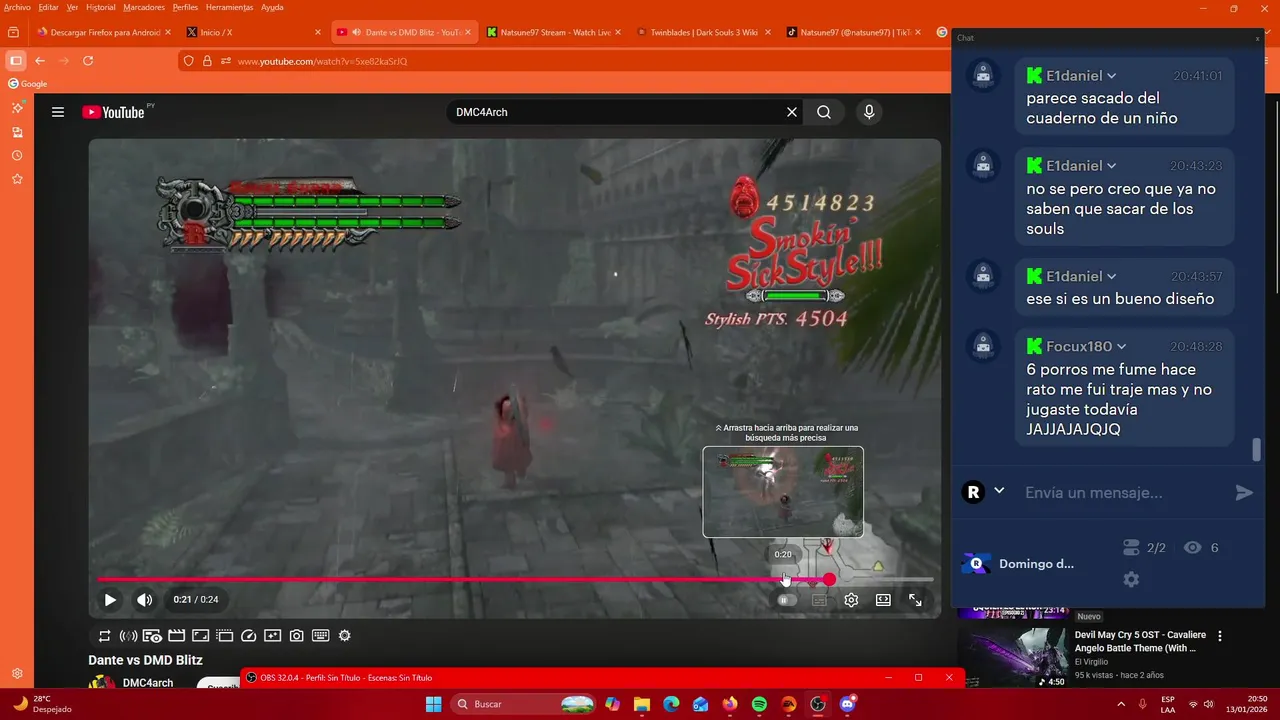Expand the E1daniel dropdown on the 20:43:23 message
The width and height of the screenshot is (1280, 720).
pos(1111,166)
